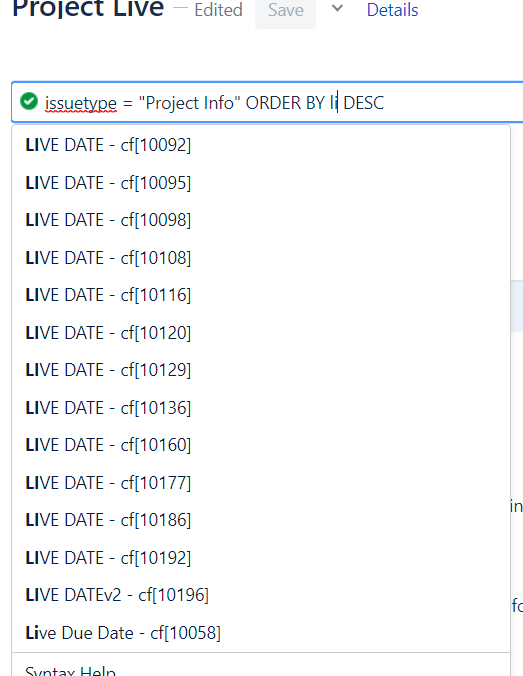This screenshot has height=676, width=523.
Task: Click the green valid-query checkmark icon
Action: (x=29, y=102)
